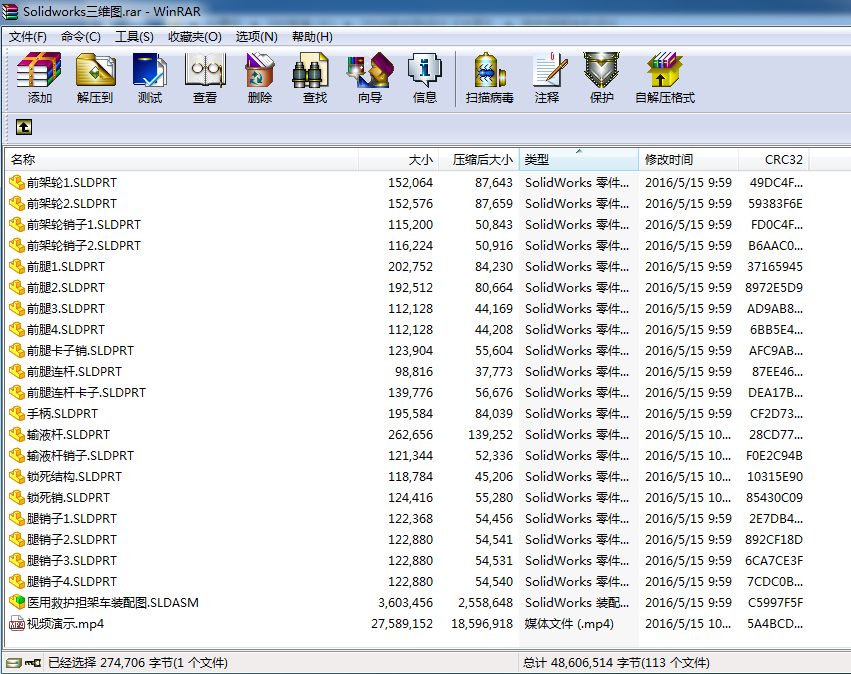
Task: Click CRC value 8972E5D9
Action: (x=774, y=288)
